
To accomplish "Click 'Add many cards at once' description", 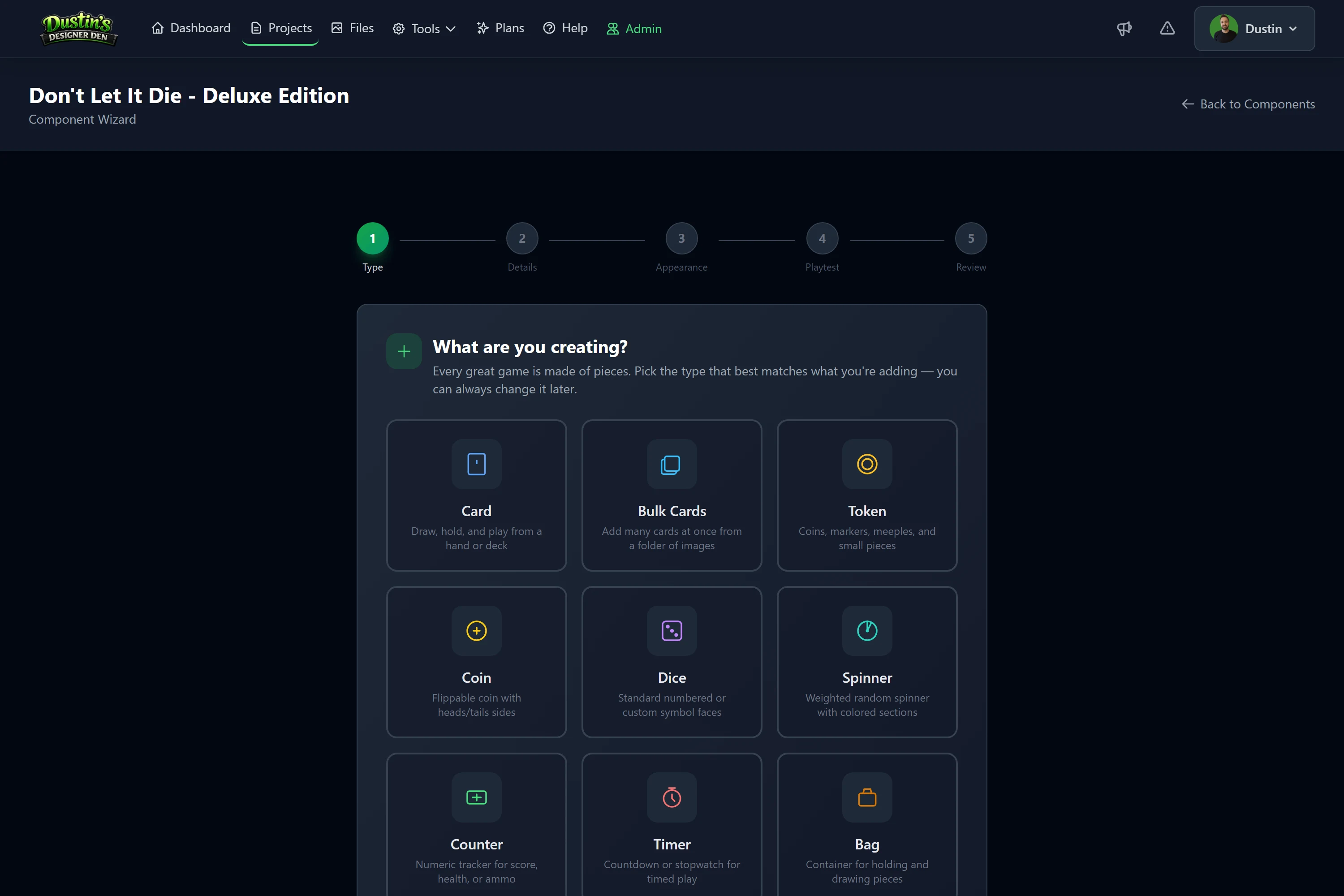I will click(672, 538).
